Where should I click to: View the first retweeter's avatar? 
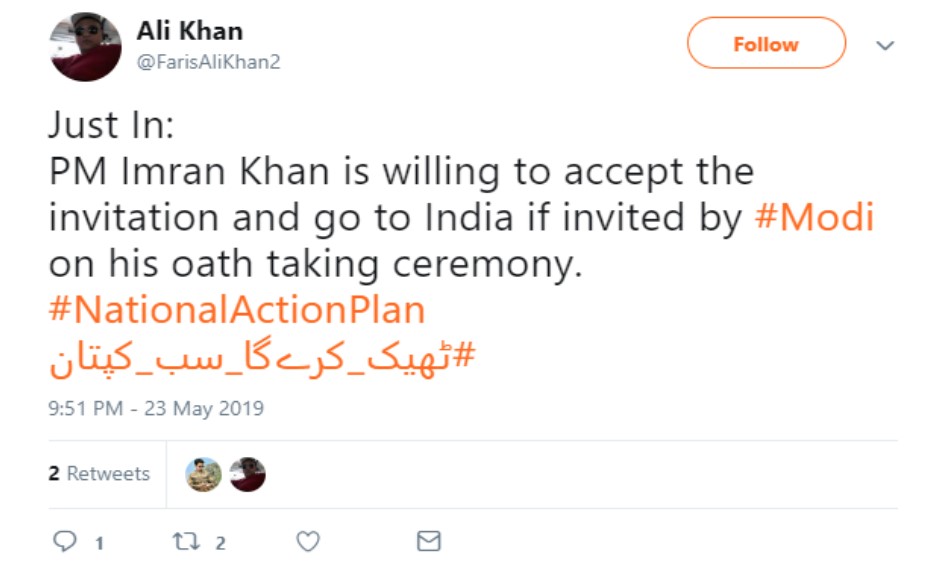[203, 474]
